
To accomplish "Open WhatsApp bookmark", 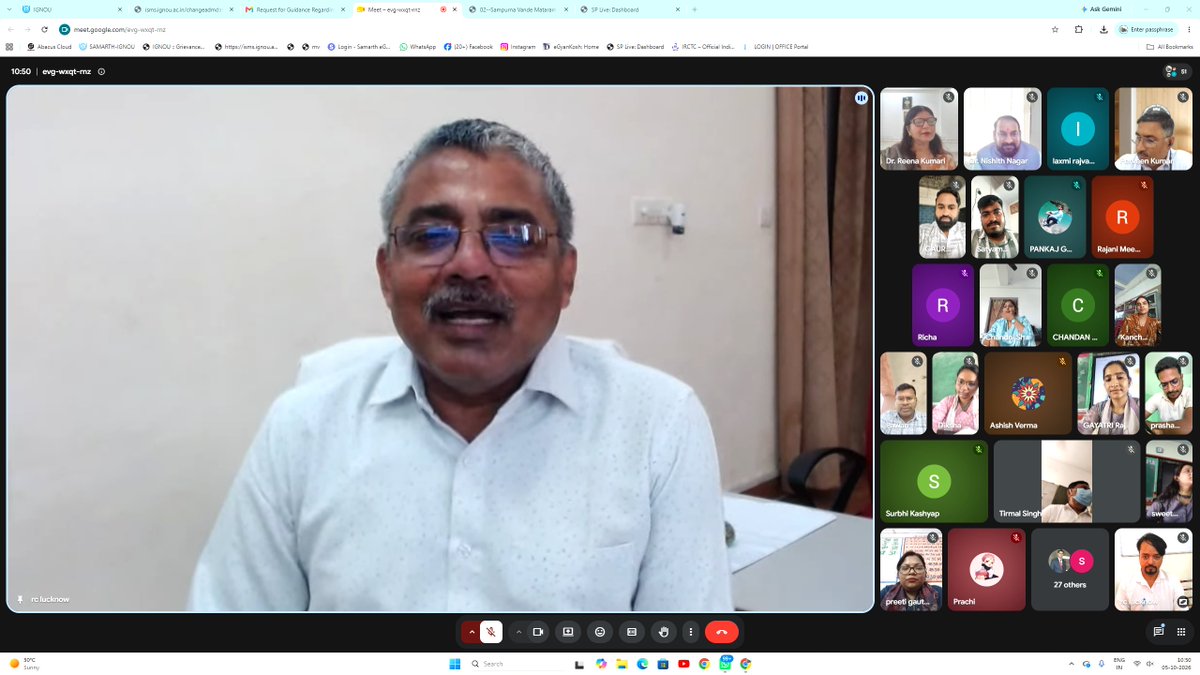I will pos(418,47).
